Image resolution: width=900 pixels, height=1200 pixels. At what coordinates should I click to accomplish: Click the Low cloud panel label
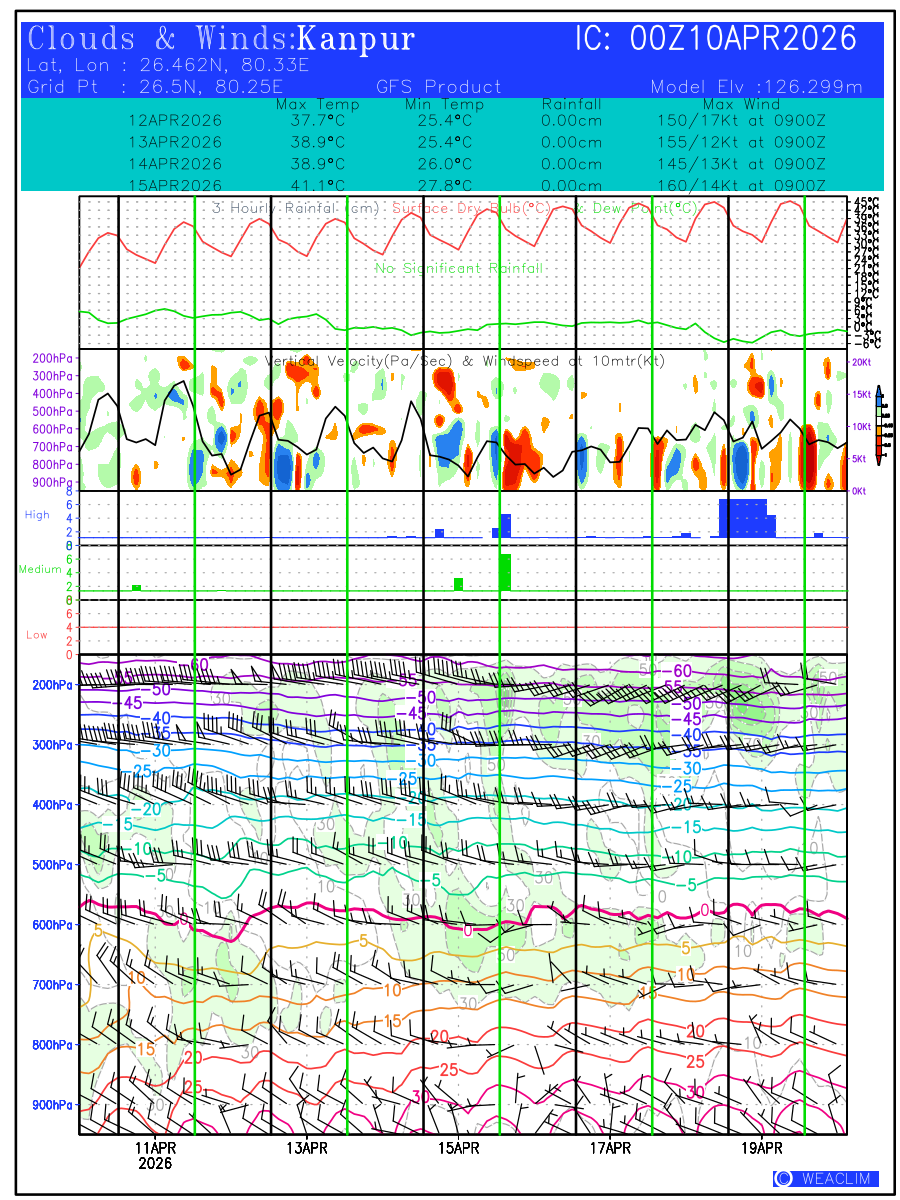coord(37,635)
